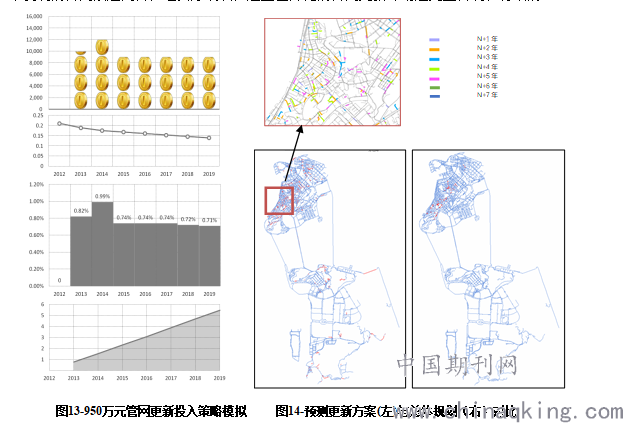Click the N+3年 blue legend swatch
This screenshot has height=423, width=623.
434,59
